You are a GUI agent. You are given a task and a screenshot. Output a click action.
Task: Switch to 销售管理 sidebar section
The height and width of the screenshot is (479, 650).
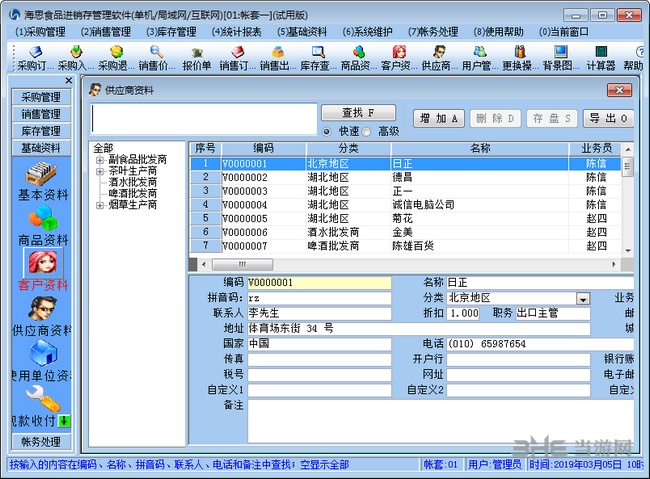41,114
